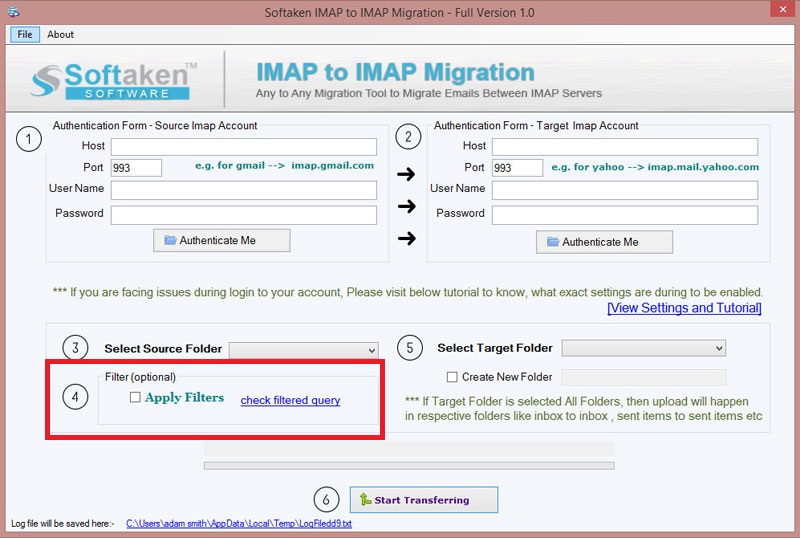Click the target account Password field
This screenshot has height=538, width=800.
click(625, 215)
